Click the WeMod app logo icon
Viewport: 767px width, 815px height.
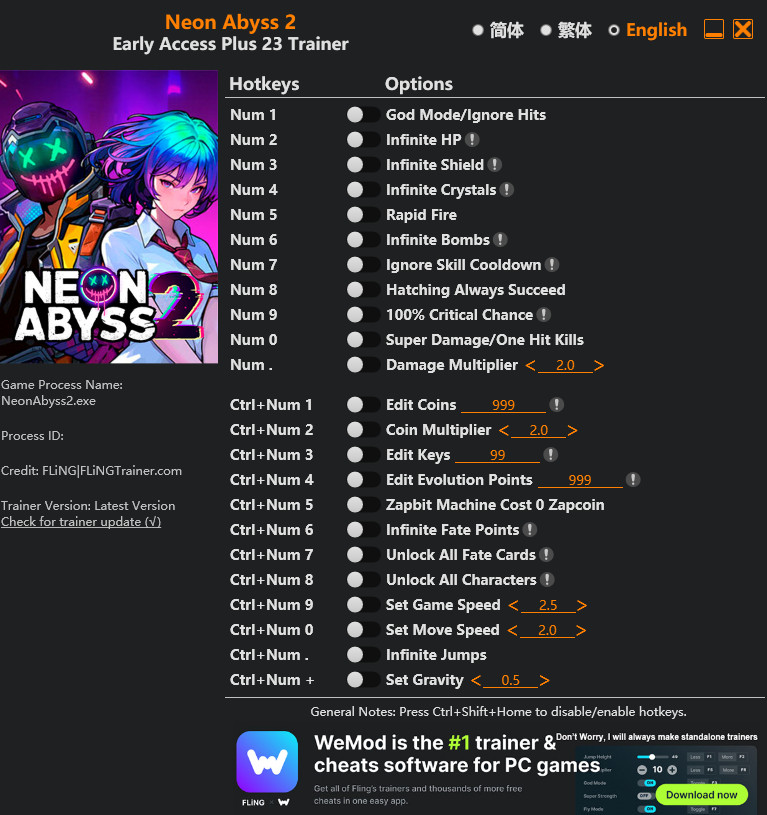(267, 762)
